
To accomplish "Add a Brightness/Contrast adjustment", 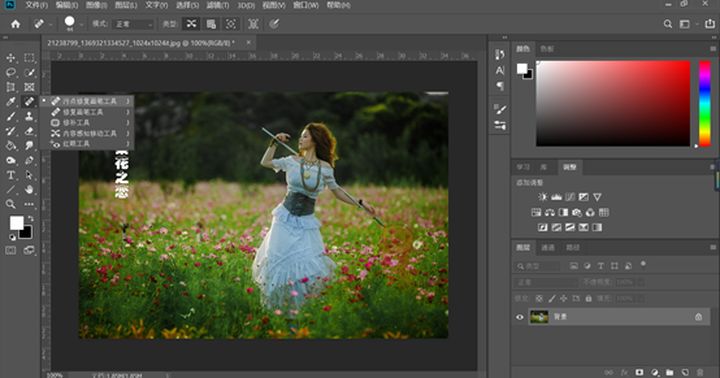I will point(543,197).
